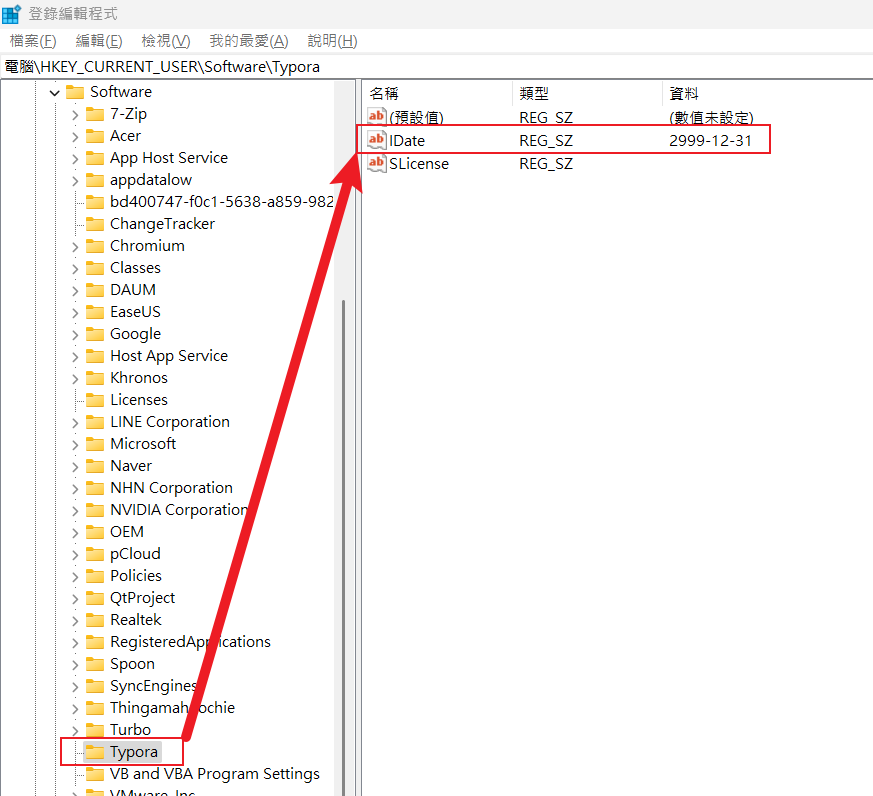
Task: Click the Classes folder icon
Action: coord(95,268)
